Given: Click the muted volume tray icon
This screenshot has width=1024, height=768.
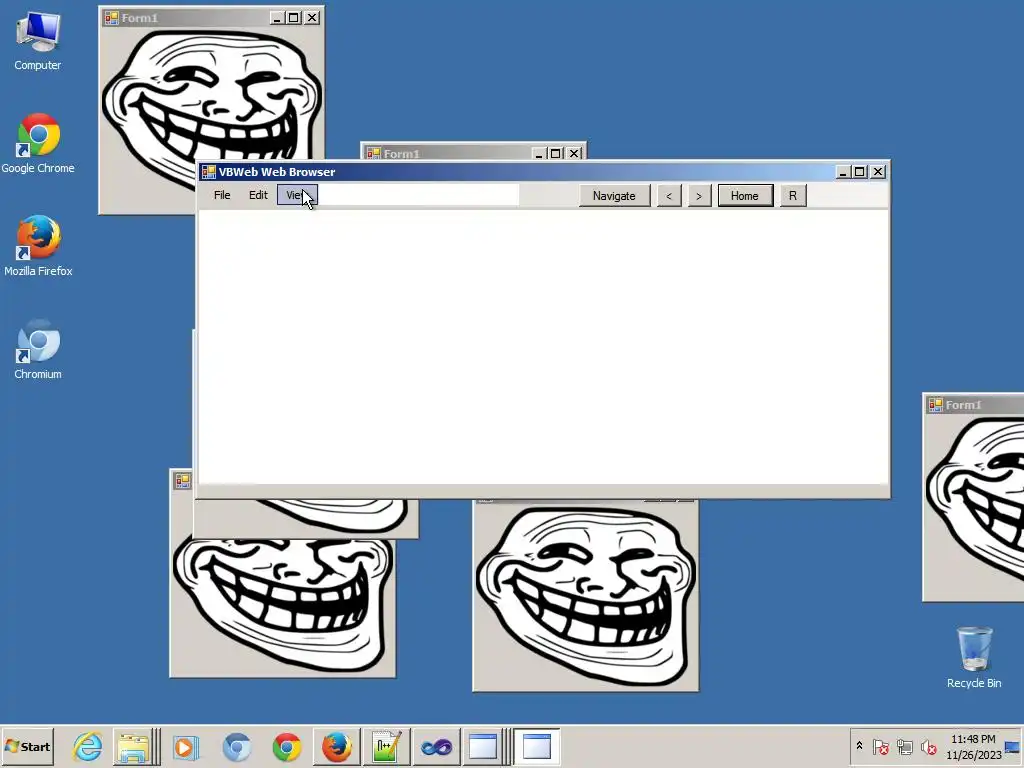Looking at the screenshot, I should pos(928,746).
